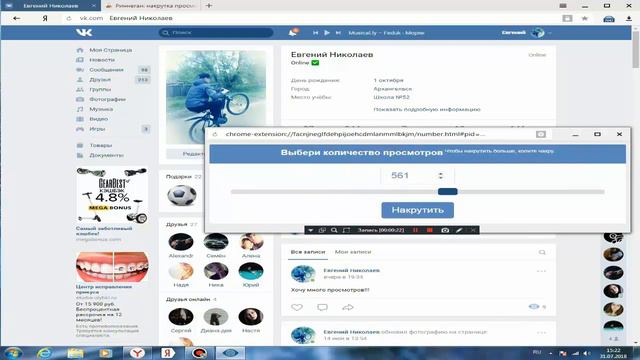Stop the screen recording red square
Screen dimensions: 640x360
tap(429, 230)
